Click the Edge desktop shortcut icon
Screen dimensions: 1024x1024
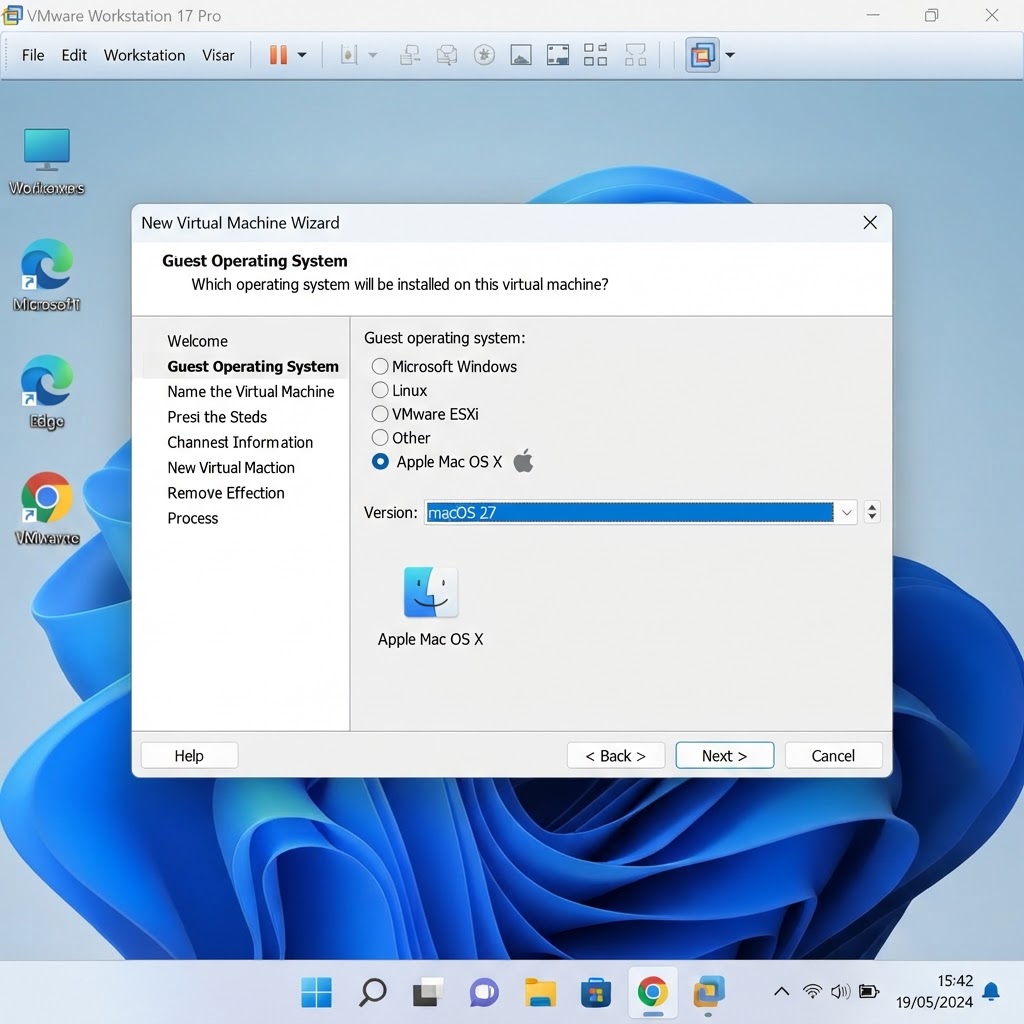[46, 381]
